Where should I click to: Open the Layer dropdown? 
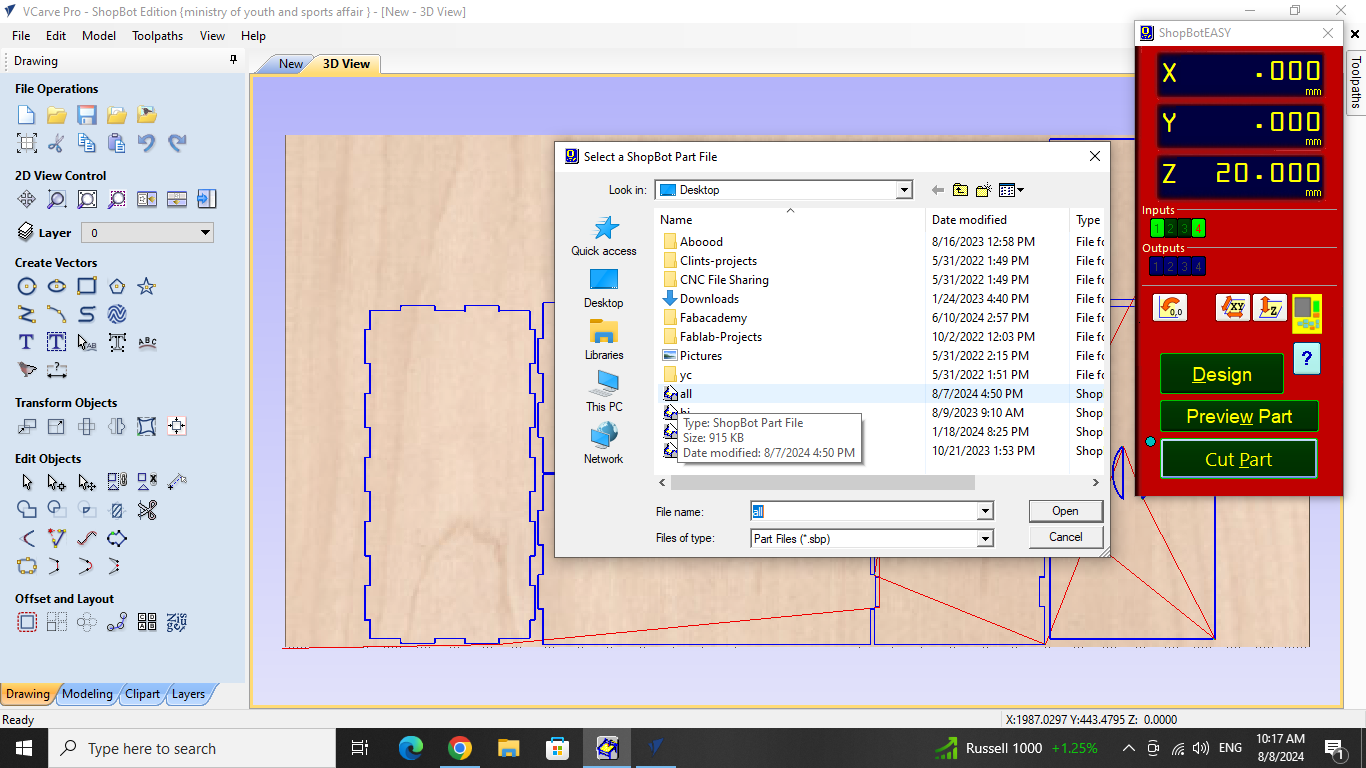[x=148, y=233]
